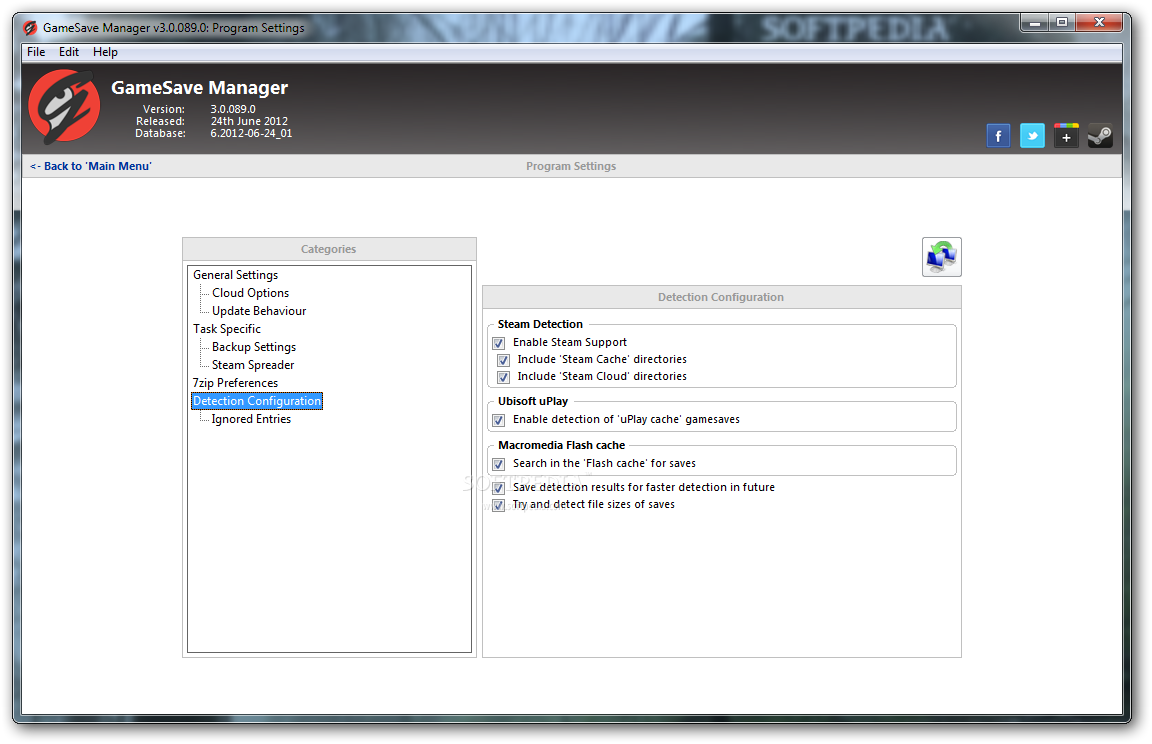Select Detection Configuration category
The width and height of the screenshot is (1152, 744).
coord(257,401)
